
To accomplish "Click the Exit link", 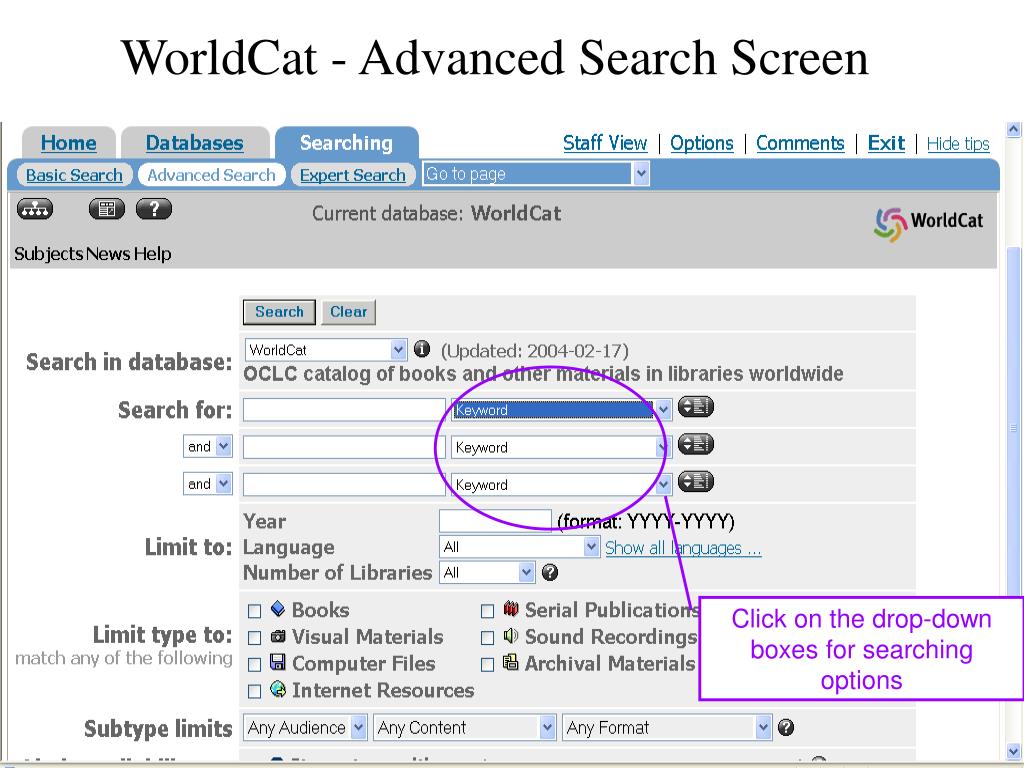I will pyautogui.click(x=886, y=143).
